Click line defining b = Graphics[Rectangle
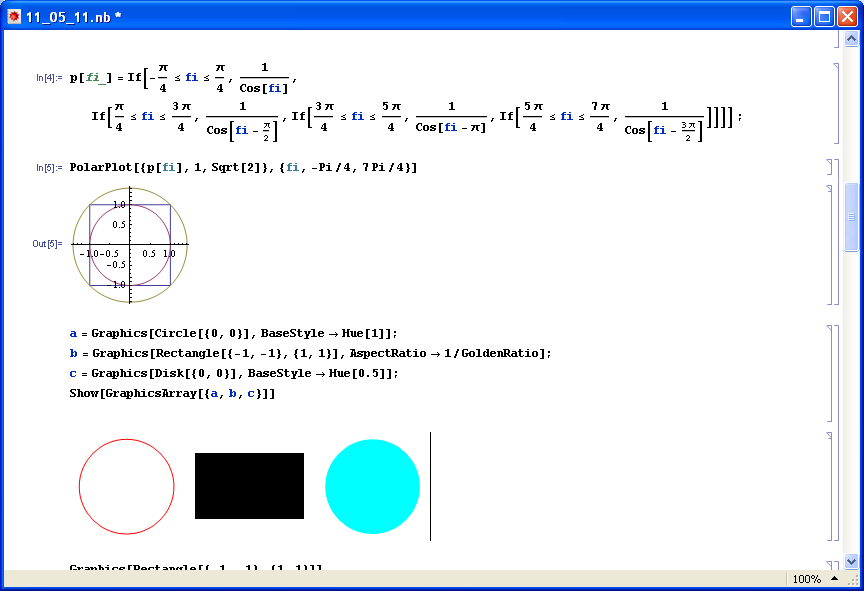Screen dimensions: 864x591 point(310,353)
